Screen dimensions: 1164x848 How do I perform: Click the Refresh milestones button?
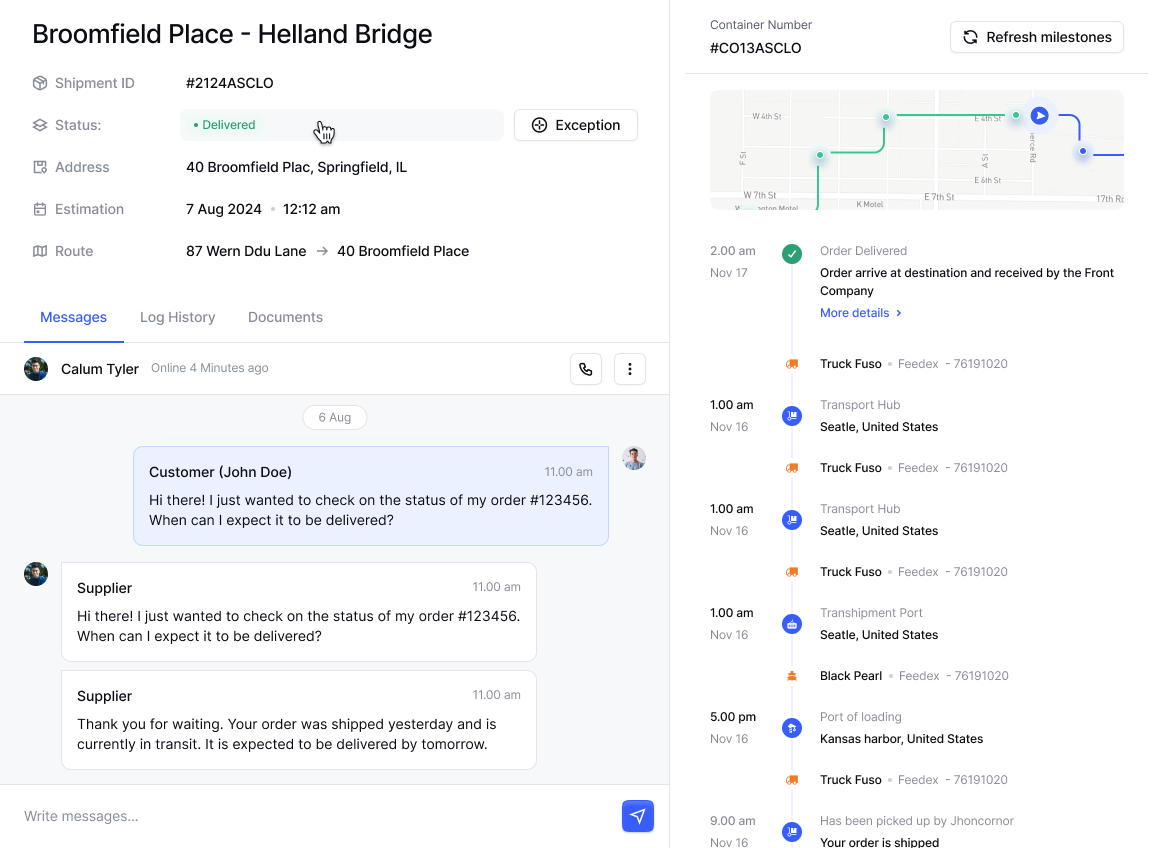pos(1037,37)
